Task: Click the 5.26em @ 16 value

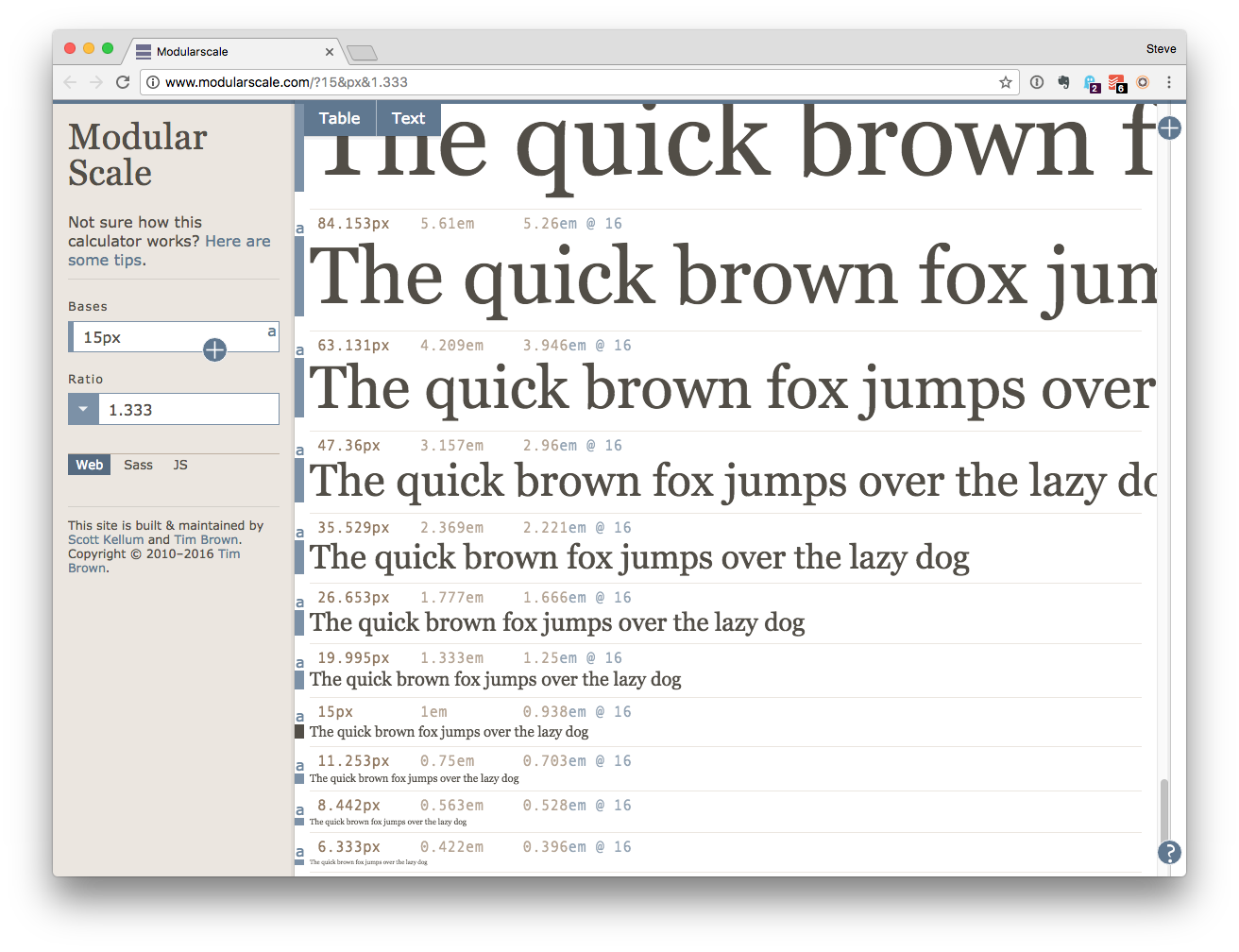Action: coord(572,224)
